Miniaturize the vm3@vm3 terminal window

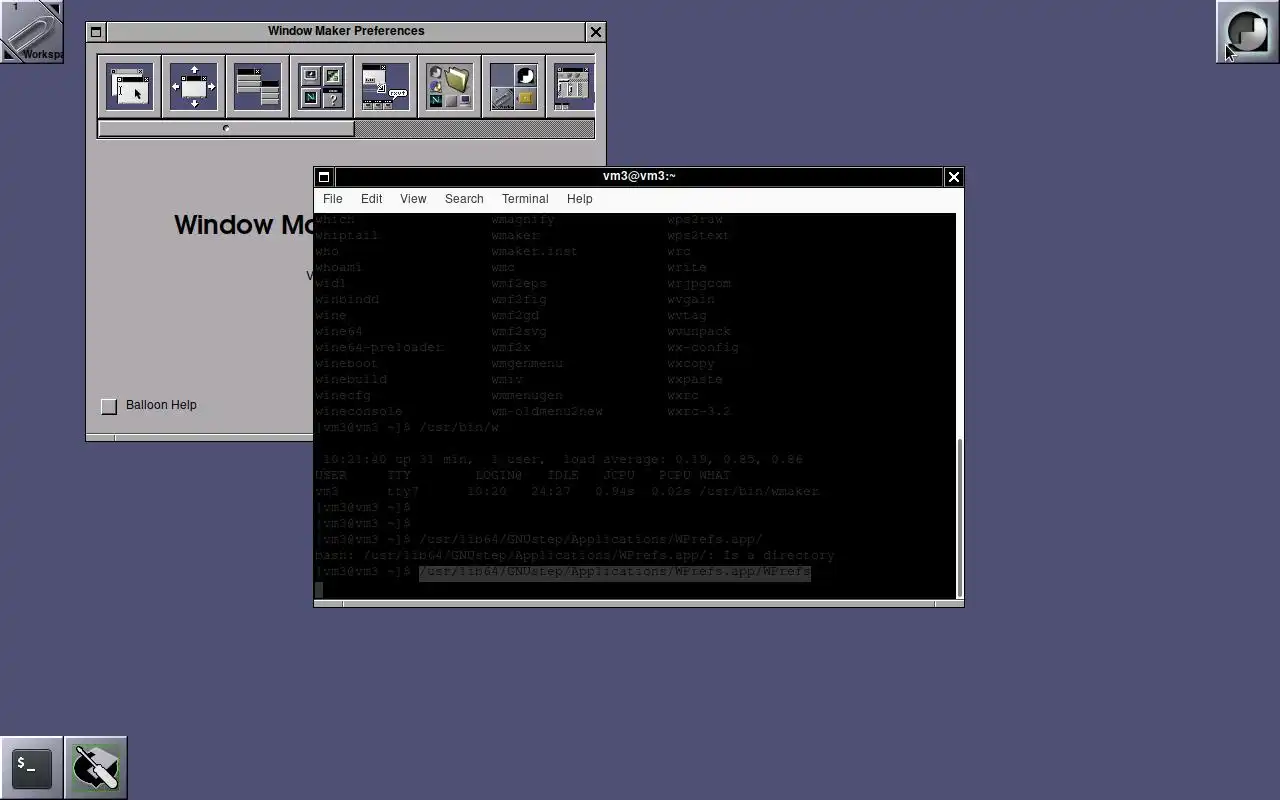324,177
